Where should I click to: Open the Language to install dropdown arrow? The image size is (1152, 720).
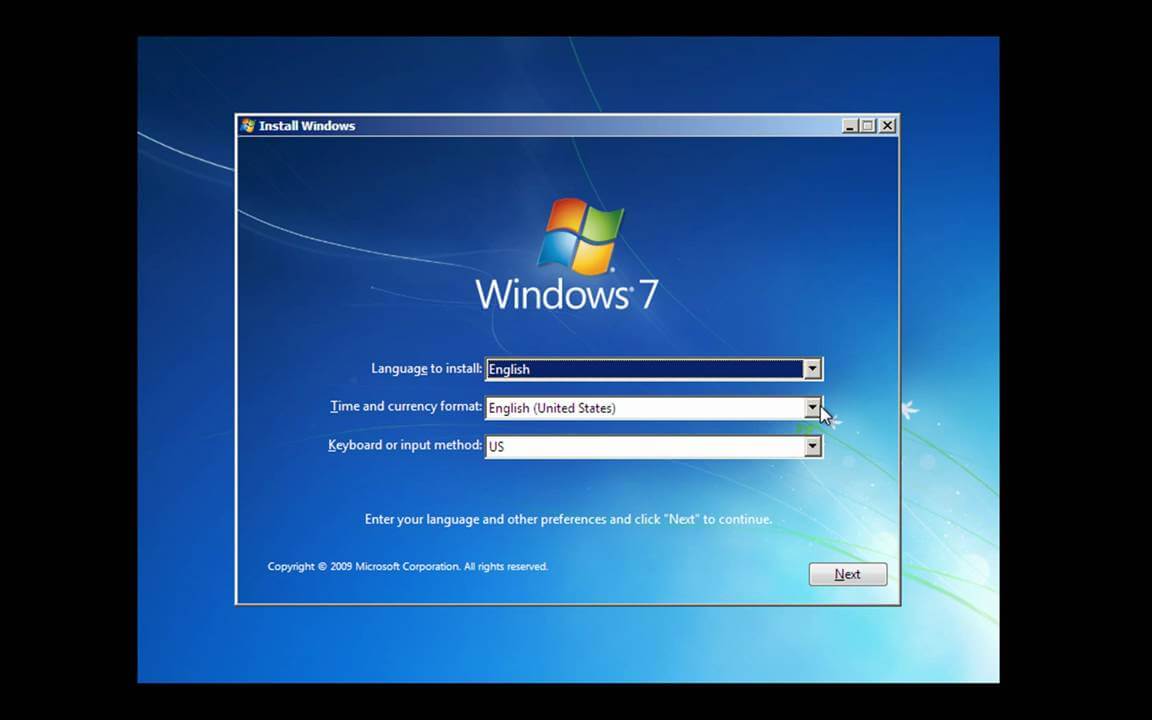[812, 369]
